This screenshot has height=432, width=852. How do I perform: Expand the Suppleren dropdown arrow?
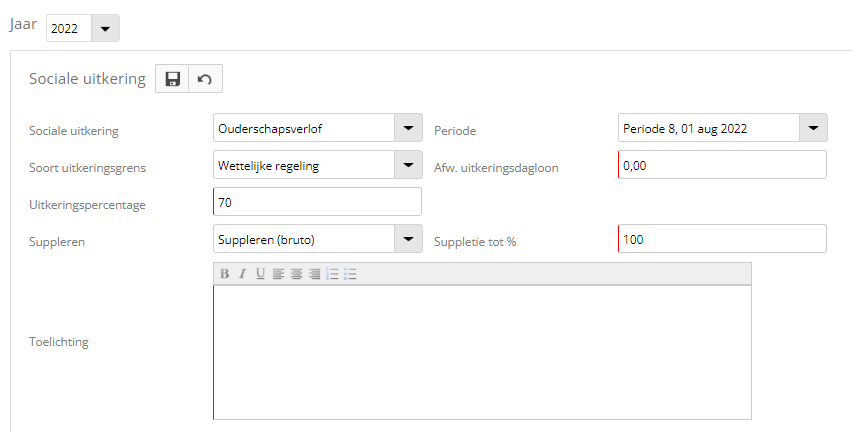pos(408,239)
